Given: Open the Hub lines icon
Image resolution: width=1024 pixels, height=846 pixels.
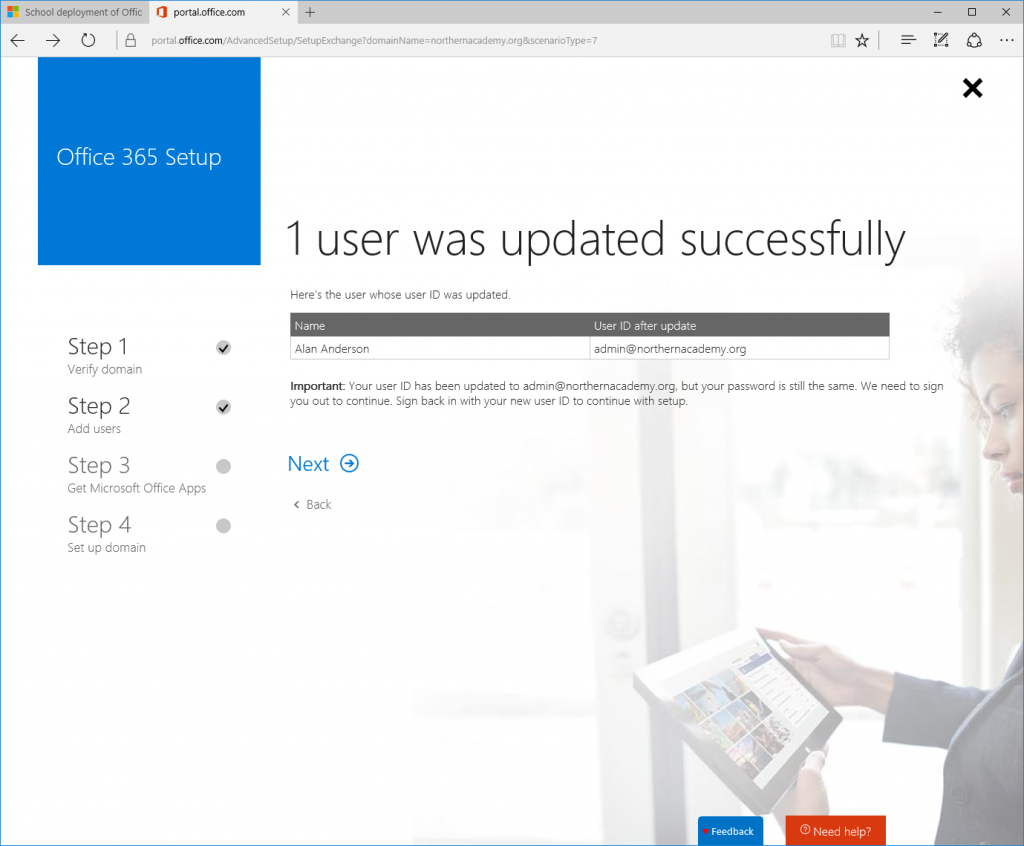Looking at the screenshot, I should coord(908,41).
